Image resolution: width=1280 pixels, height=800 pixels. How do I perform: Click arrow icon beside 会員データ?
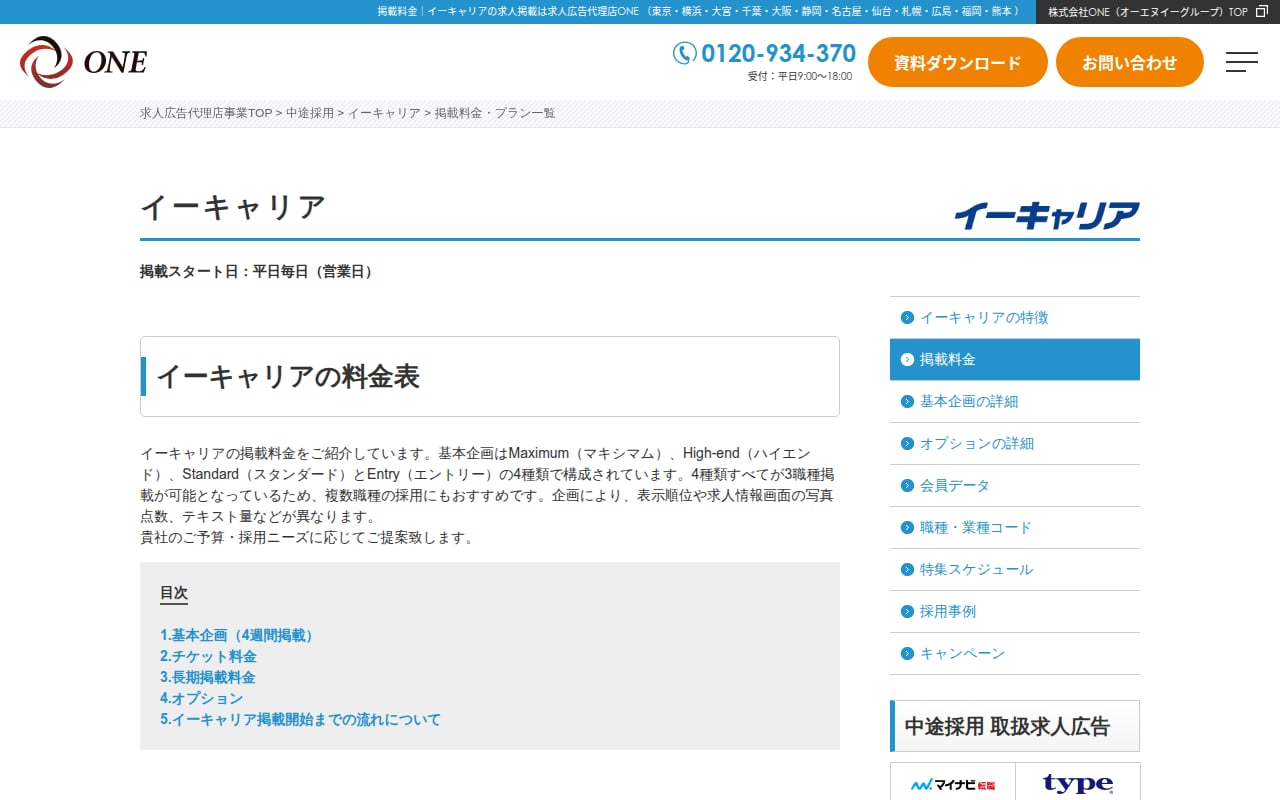click(x=907, y=486)
